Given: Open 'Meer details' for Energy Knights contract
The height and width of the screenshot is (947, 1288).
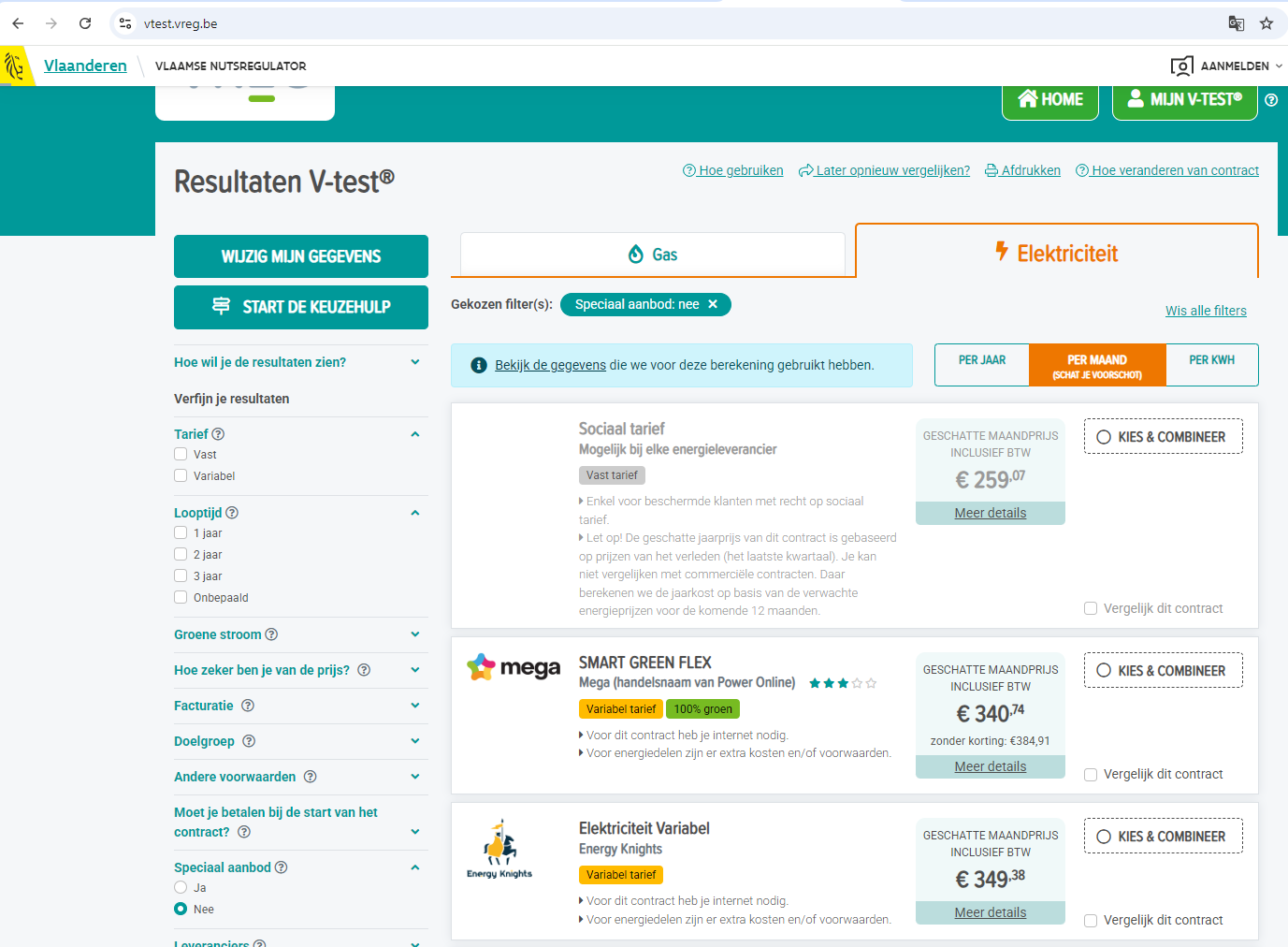Looking at the screenshot, I should [990, 912].
